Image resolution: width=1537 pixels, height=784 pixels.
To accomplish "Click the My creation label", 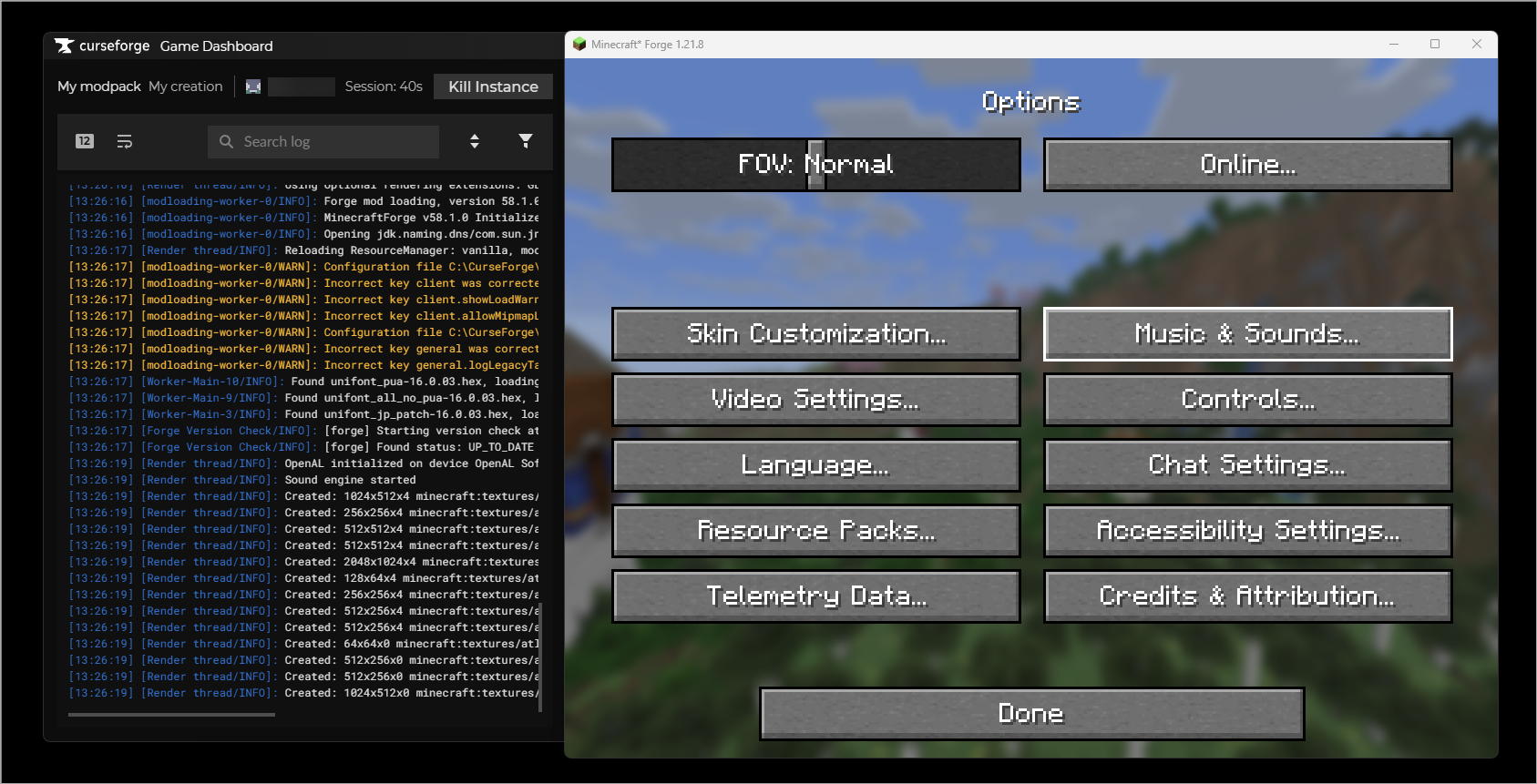I will 186,87.
